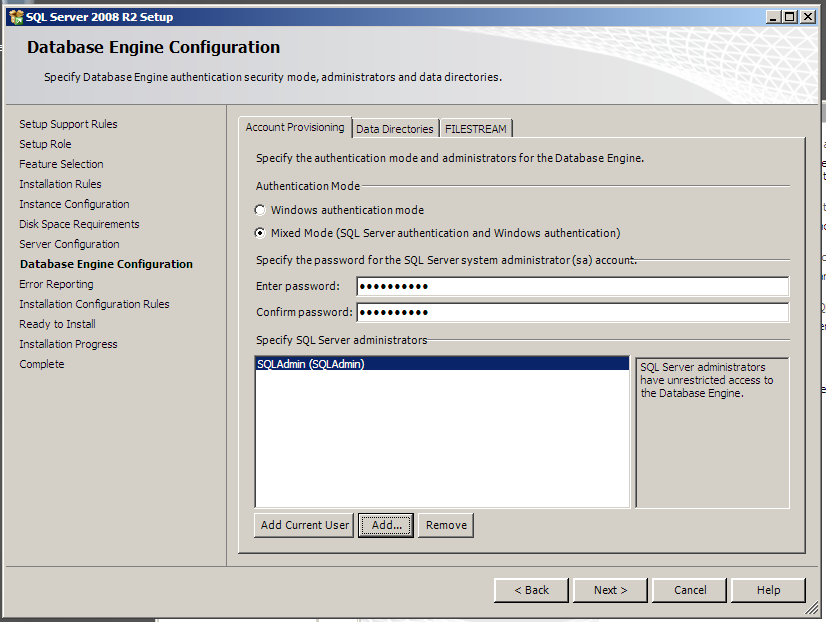Maximize the Setup window
Image resolution: width=826 pixels, height=622 pixels.
coord(790,17)
